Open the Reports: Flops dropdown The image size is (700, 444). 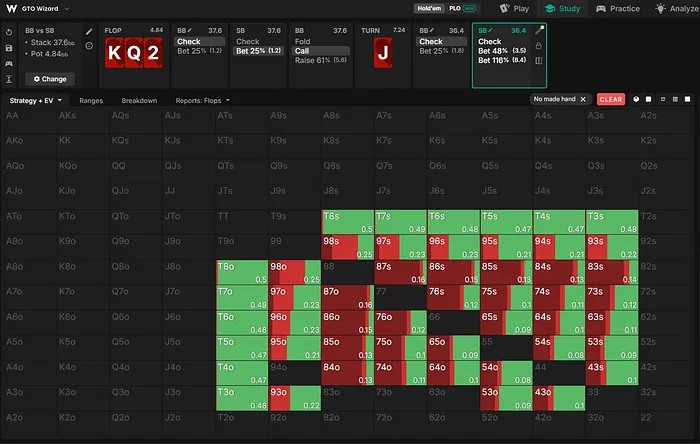[203, 100]
